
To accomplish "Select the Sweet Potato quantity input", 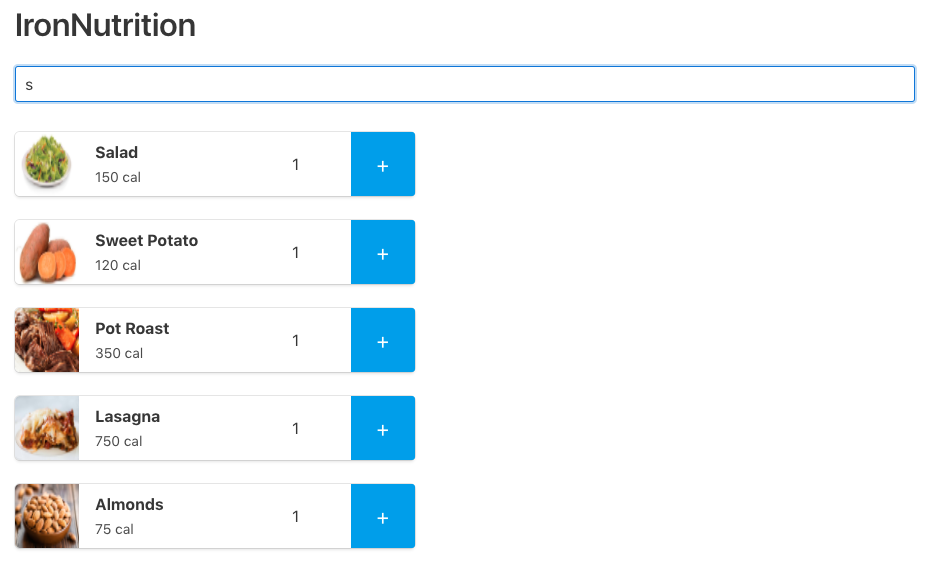I will pos(296,253).
